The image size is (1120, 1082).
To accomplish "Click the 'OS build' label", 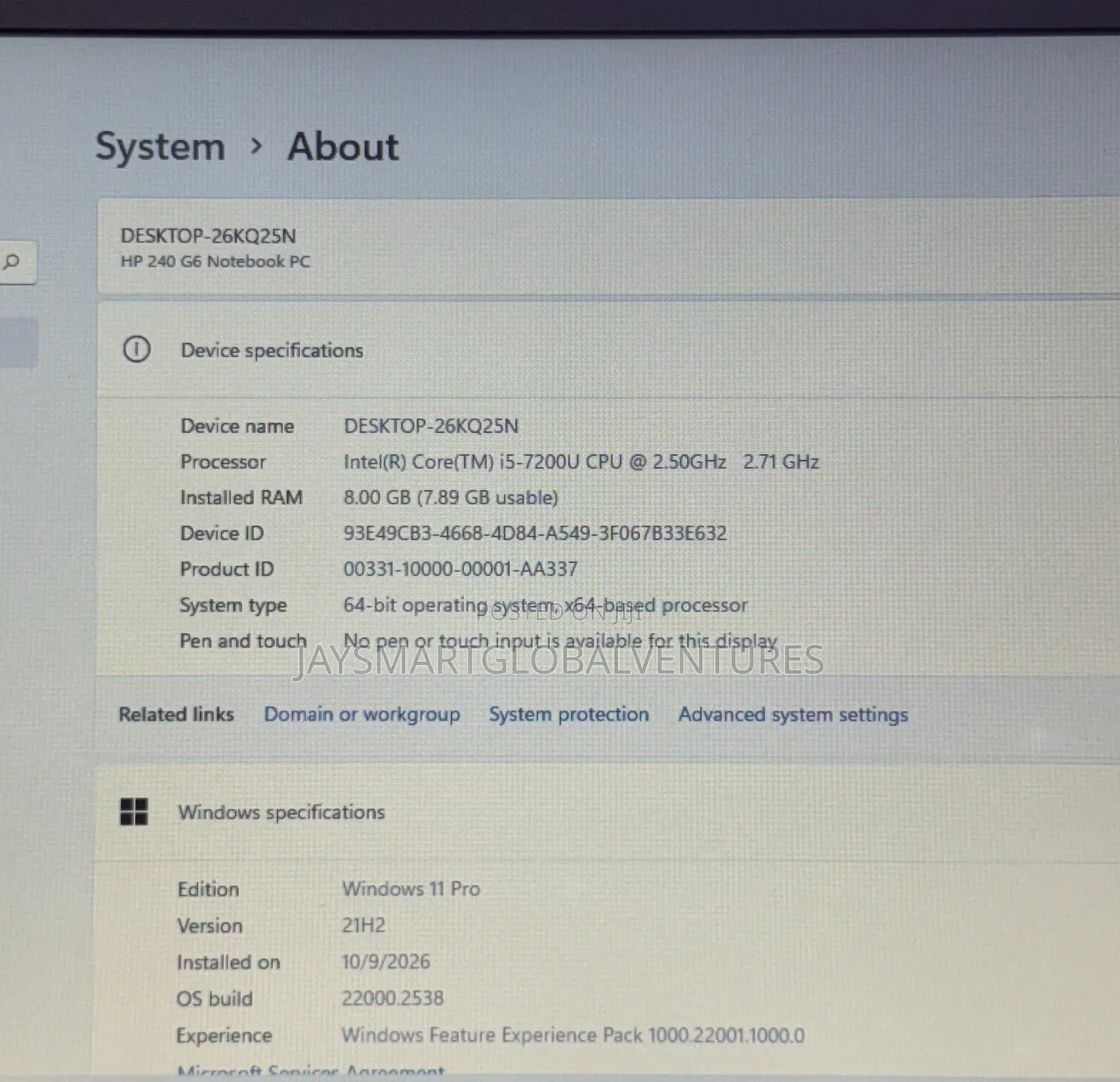I will [x=214, y=998].
